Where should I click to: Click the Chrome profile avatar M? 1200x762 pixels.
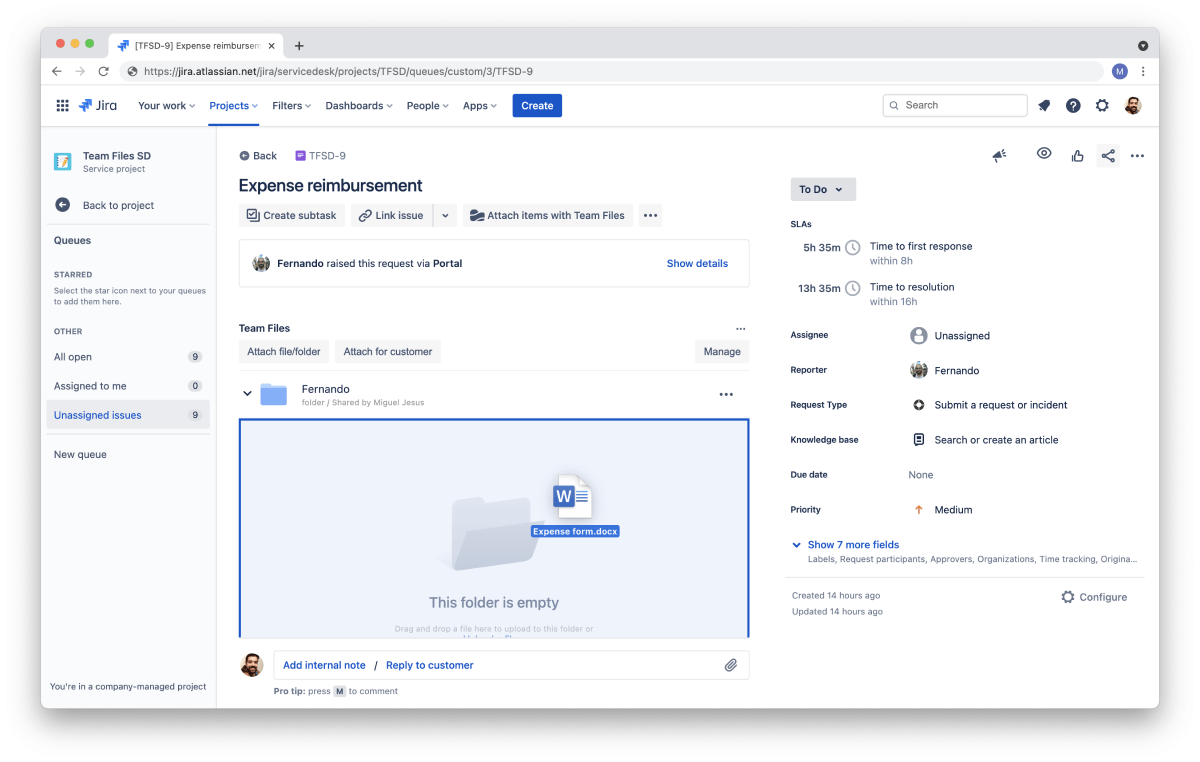(x=1120, y=72)
